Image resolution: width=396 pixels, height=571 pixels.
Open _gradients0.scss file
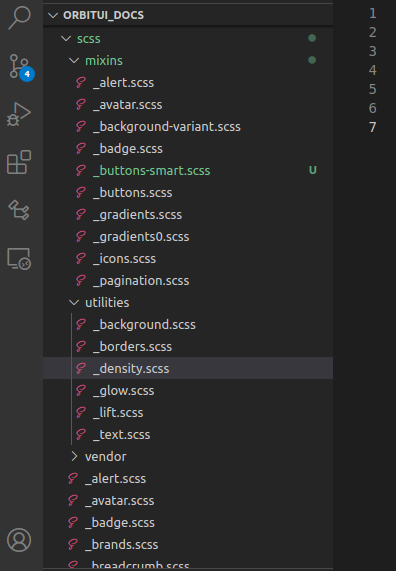coord(188,237)
